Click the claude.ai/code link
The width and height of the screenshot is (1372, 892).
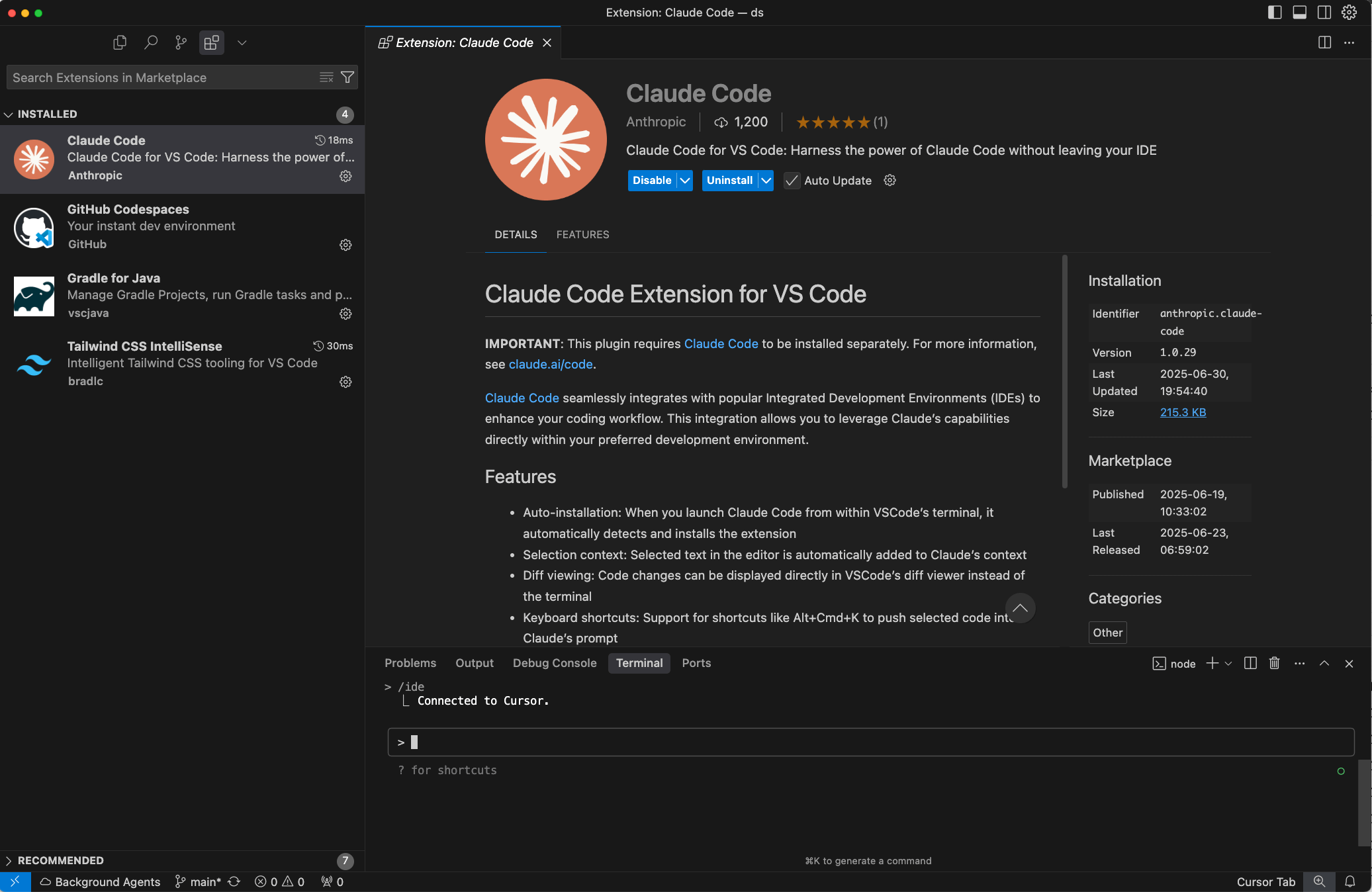551,364
